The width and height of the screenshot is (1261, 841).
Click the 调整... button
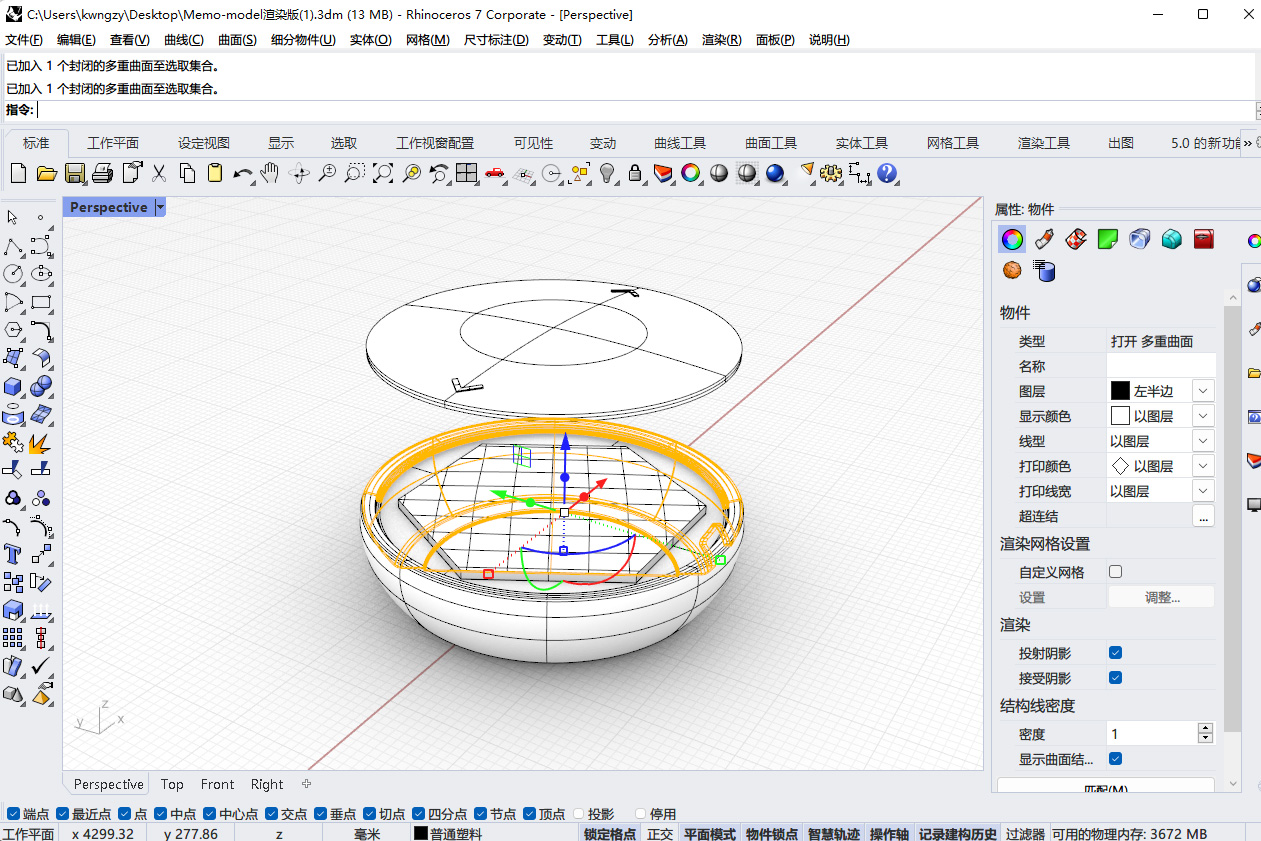1161,597
